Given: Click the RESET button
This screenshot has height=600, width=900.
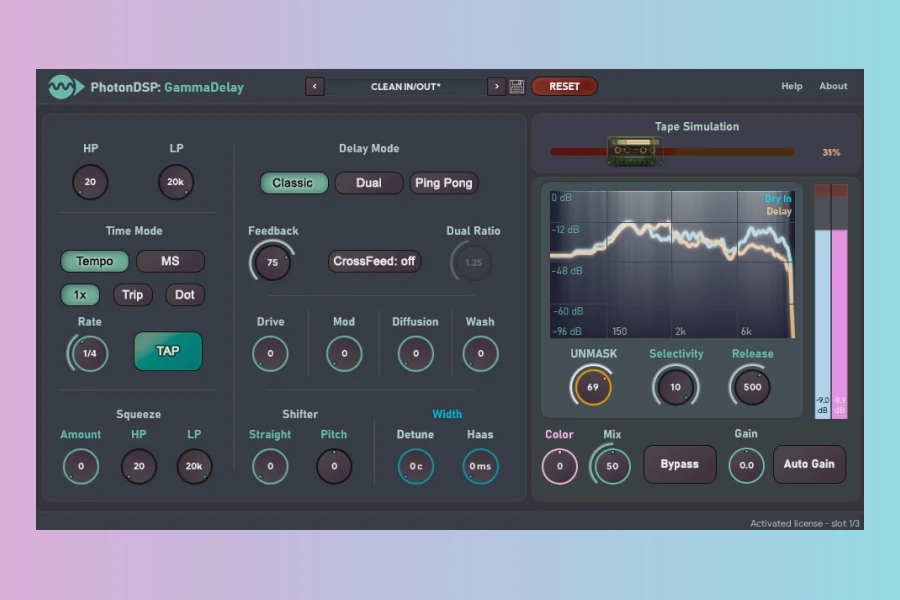Looking at the screenshot, I should [564, 86].
